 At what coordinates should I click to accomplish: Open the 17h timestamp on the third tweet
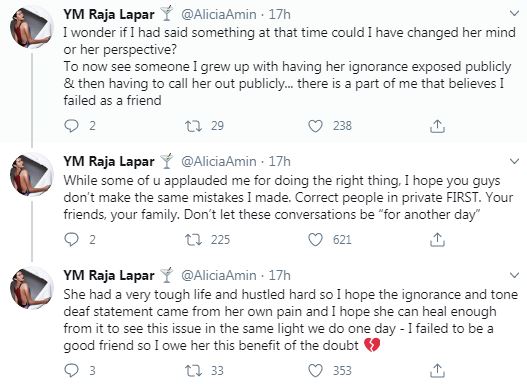tap(279, 275)
